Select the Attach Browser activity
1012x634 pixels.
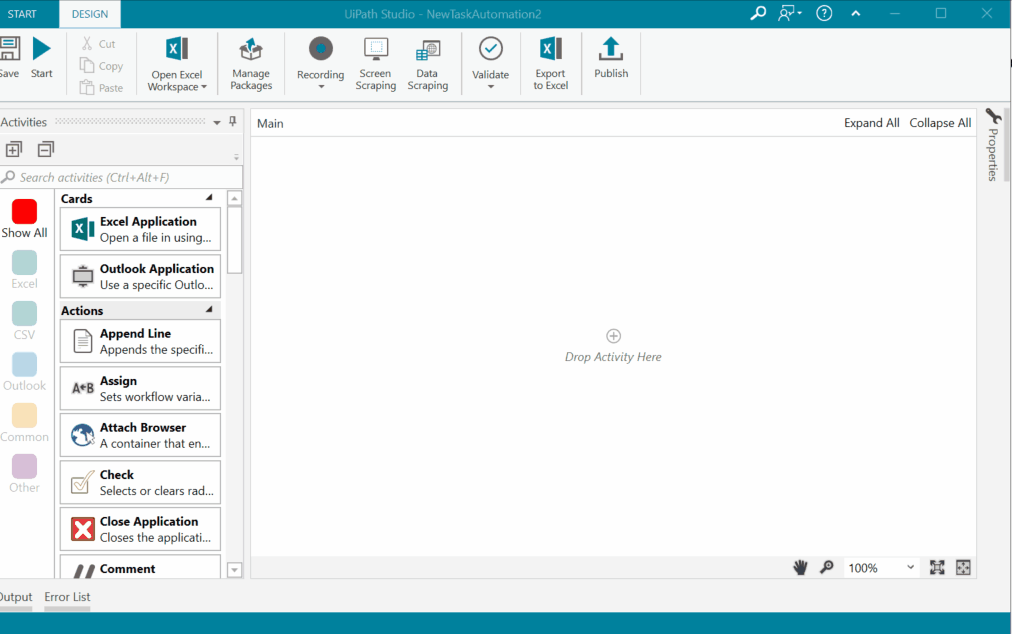coord(140,435)
